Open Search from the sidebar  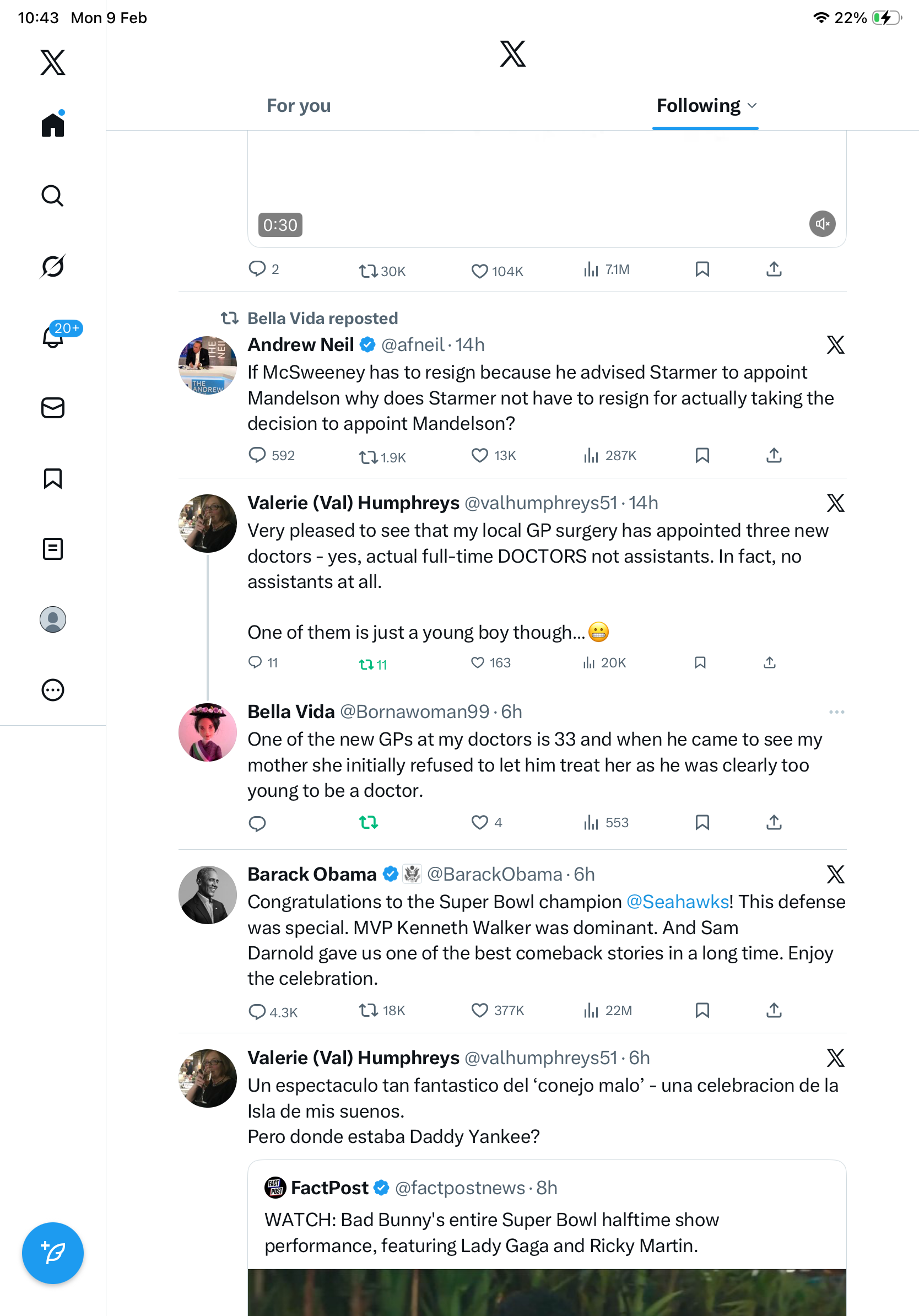(52, 196)
